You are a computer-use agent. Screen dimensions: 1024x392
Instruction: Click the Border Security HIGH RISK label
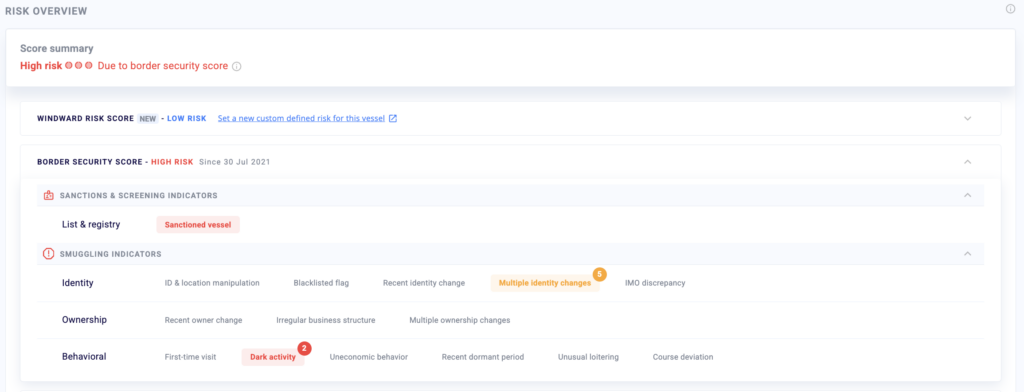pos(172,161)
